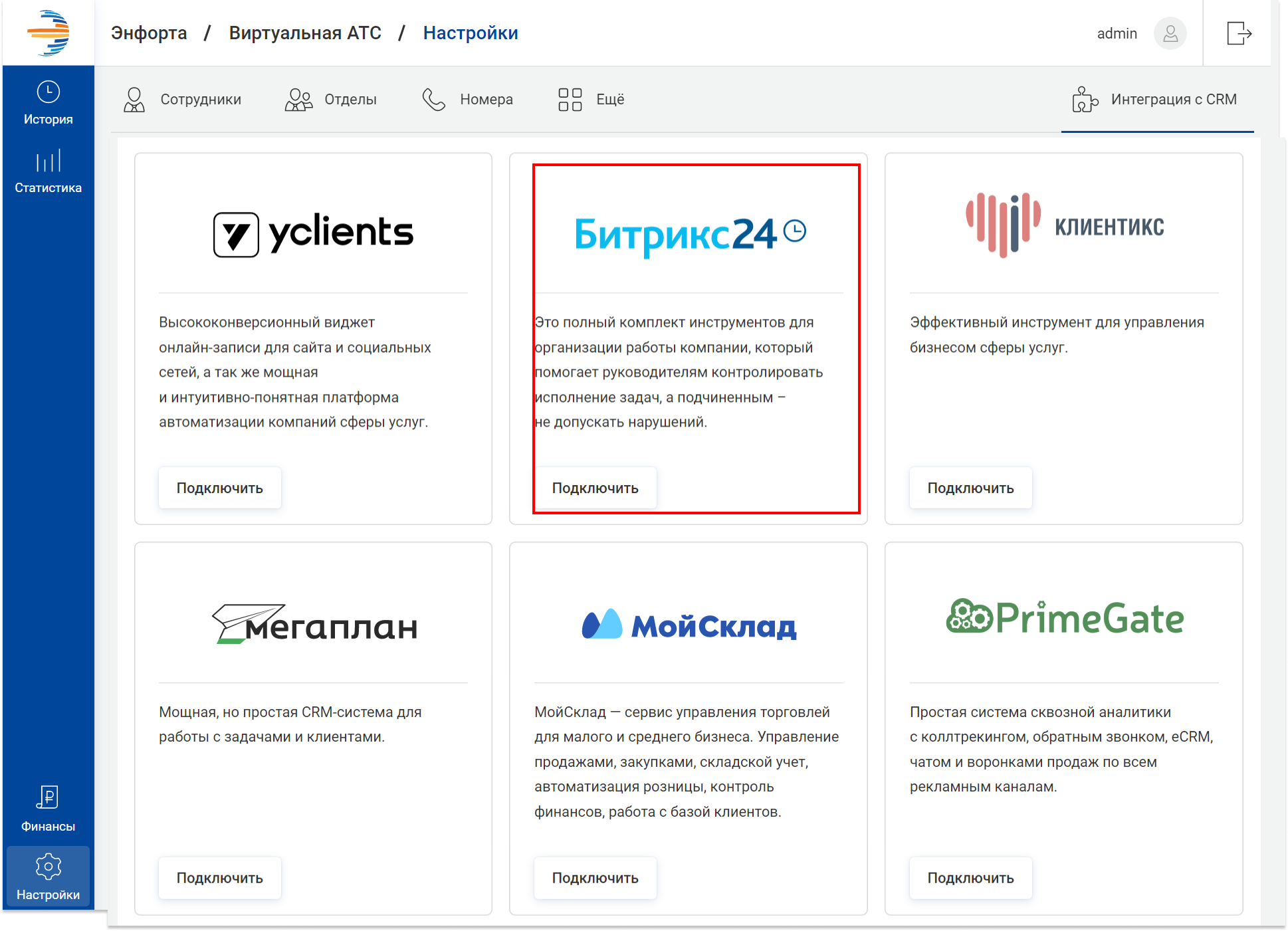Switch to the Номера tab
The image size is (1288, 931).
coord(468,100)
